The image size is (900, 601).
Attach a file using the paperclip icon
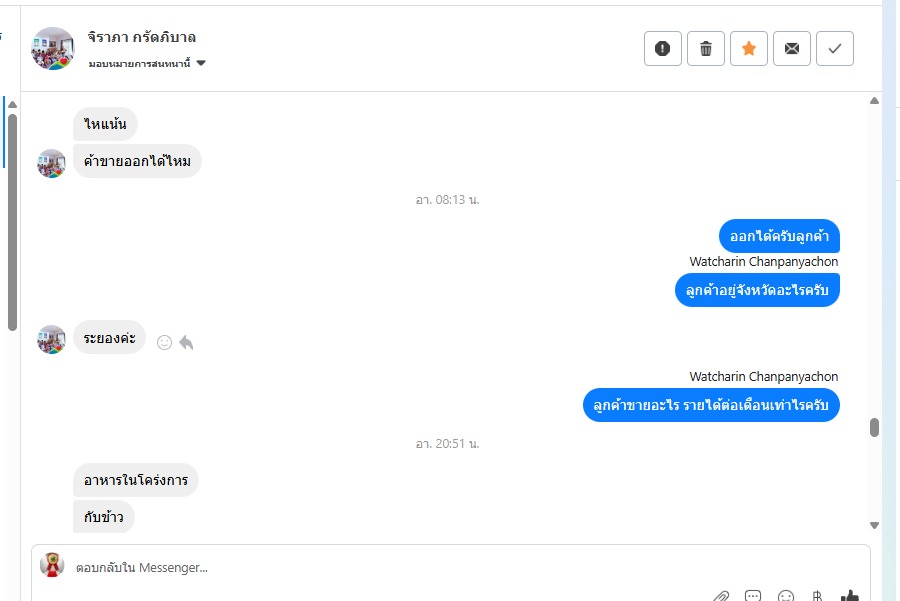(x=721, y=596)
